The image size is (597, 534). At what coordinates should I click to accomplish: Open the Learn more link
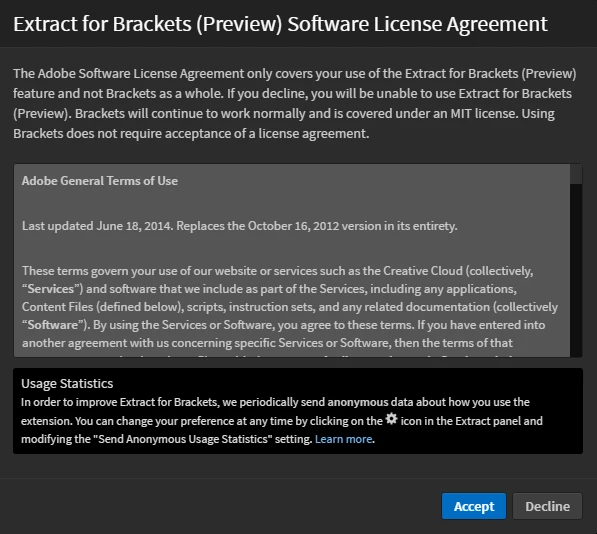tap(343, 439)
